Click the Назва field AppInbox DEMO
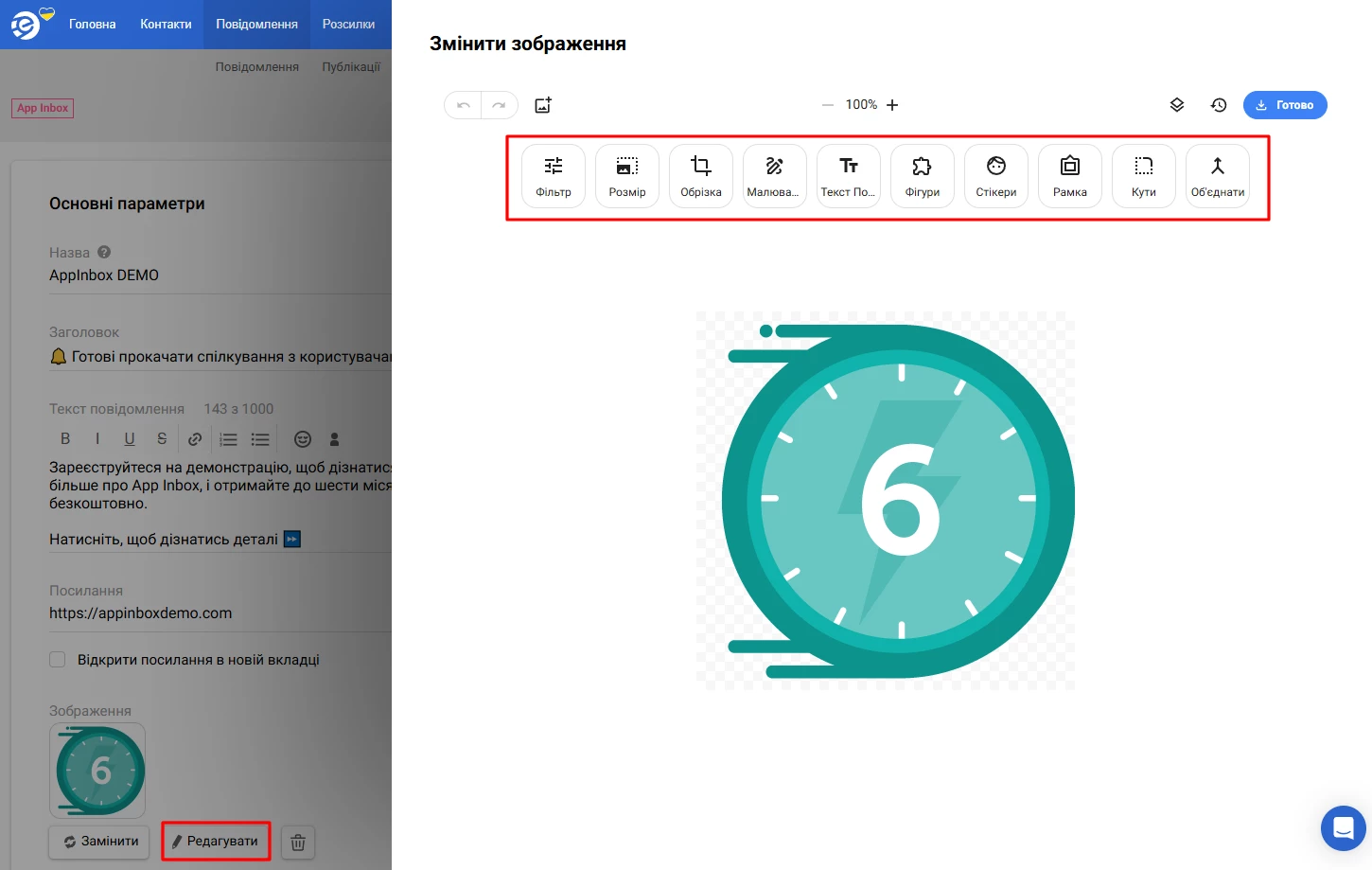 click(220, 275)
